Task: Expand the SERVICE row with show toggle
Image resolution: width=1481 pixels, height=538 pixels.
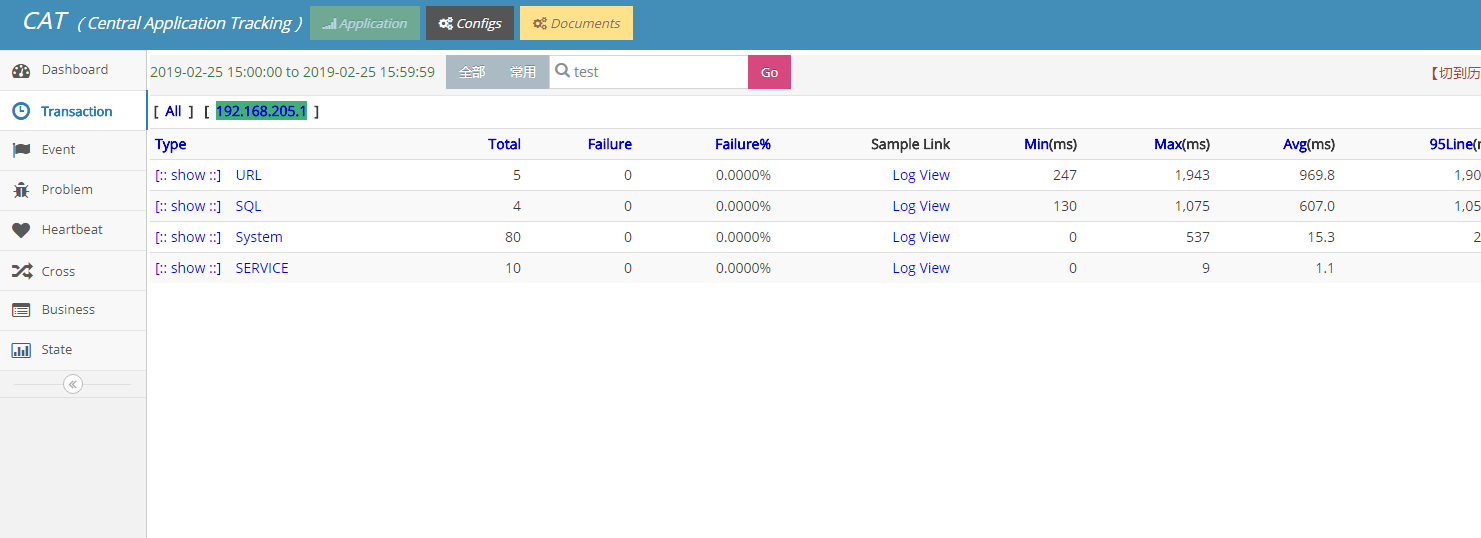Action: click(188, 268)
